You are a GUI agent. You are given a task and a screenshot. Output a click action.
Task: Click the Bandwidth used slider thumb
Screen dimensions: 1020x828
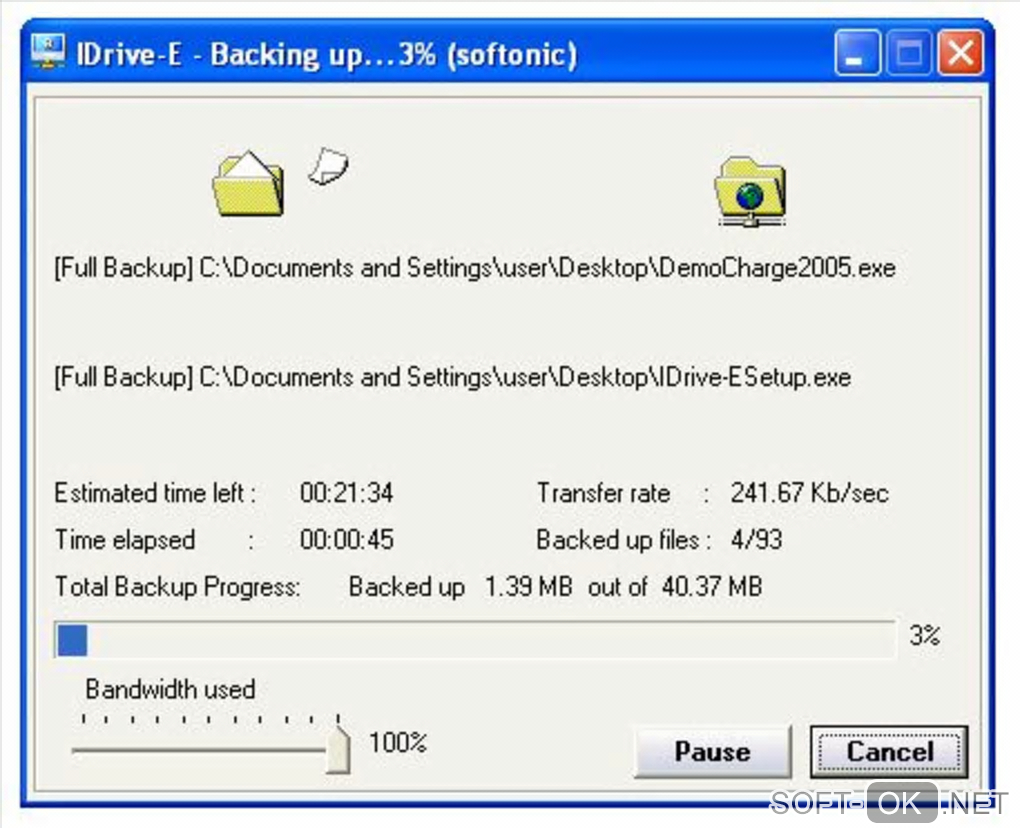click(338, 749)
